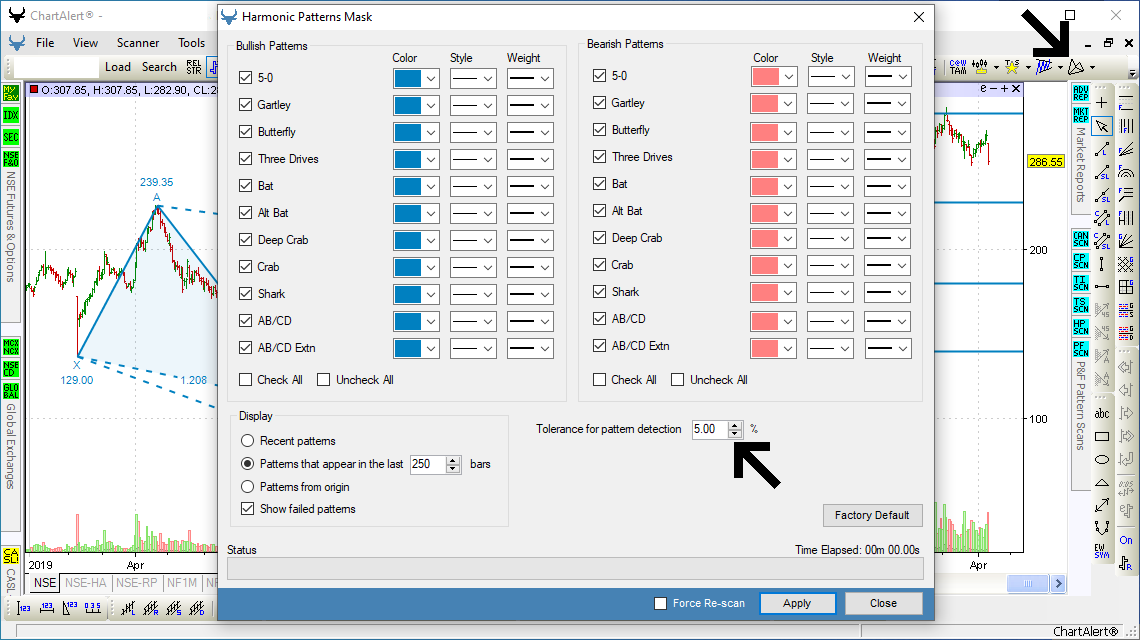Open Color dropdown for Bullish Three Drives
The width and height of the screenshot is (1140, 640).
[416, 159]
